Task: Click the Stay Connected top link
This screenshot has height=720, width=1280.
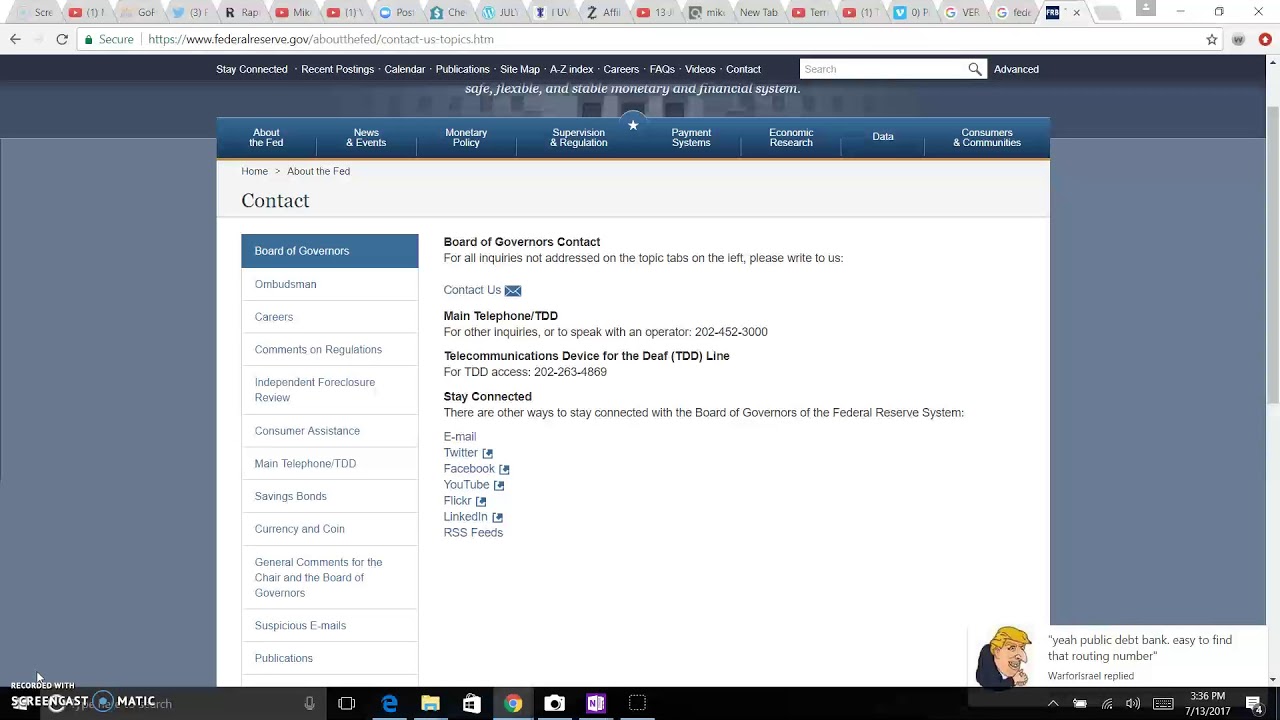Action: point(252,69)
